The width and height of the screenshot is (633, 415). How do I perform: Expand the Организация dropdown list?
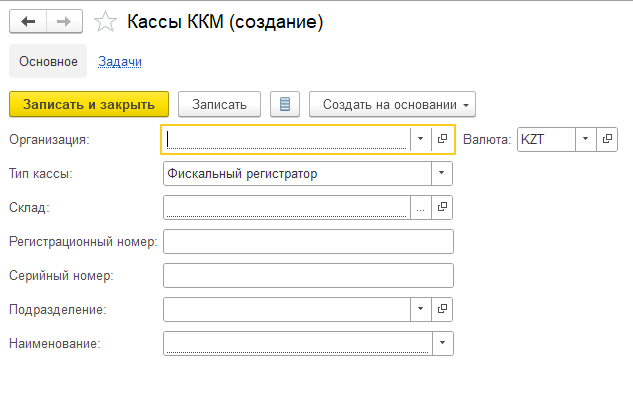click(421, 139)
